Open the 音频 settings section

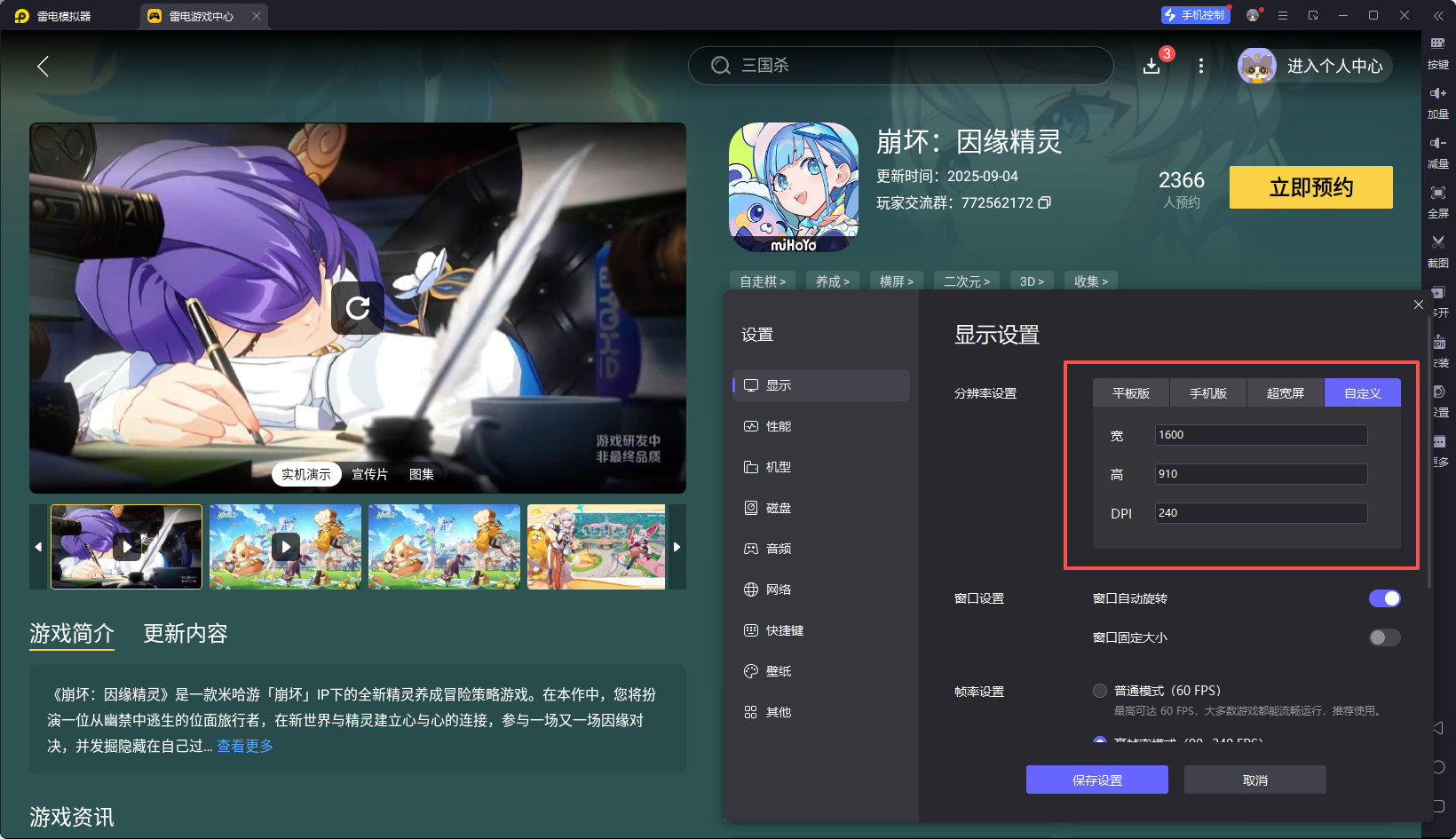pyautogui.click(x=821, y=549)
